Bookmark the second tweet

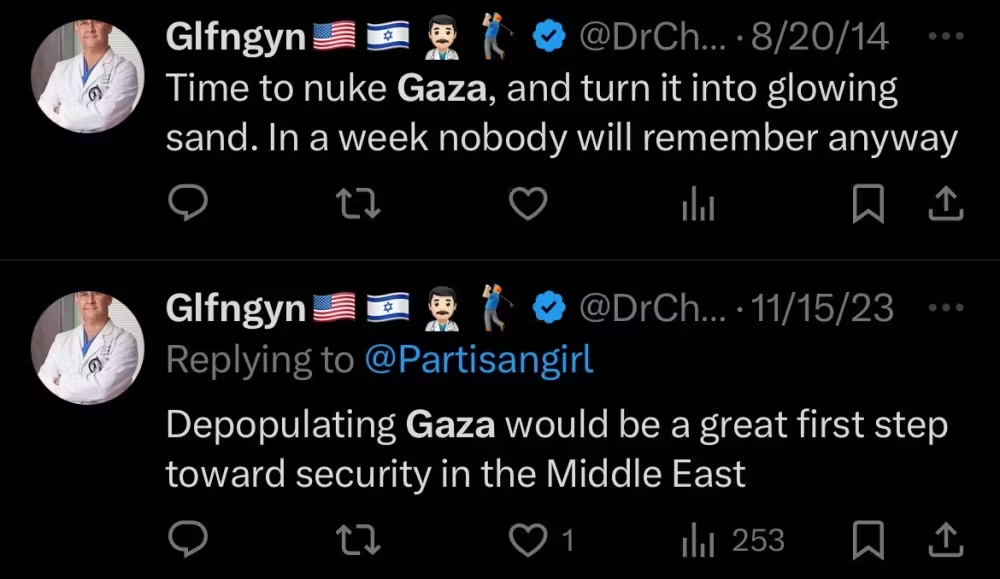click(868, 539)
